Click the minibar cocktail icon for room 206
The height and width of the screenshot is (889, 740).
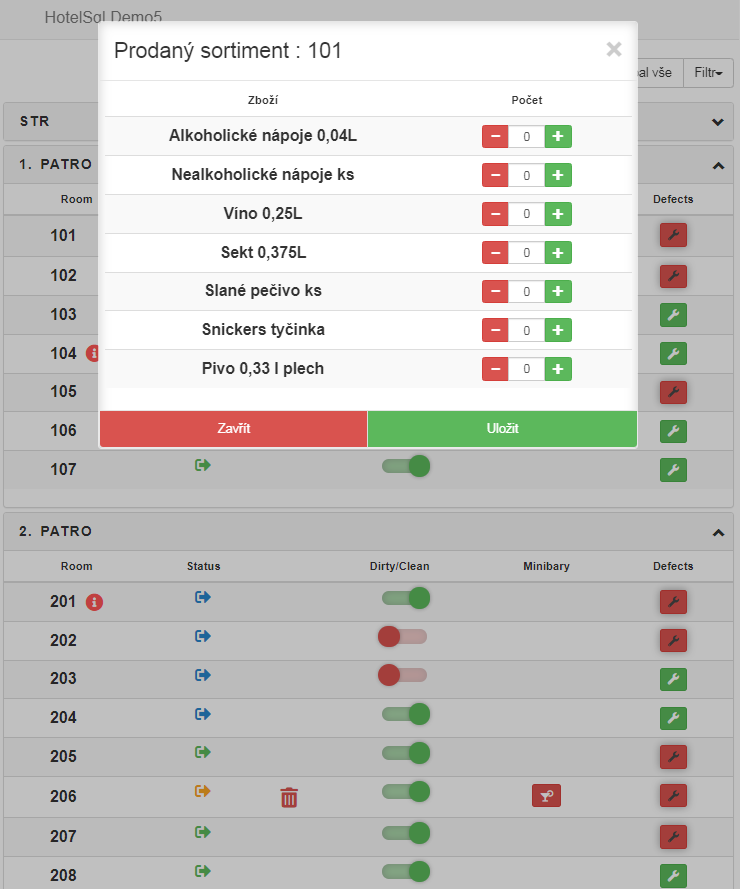point(546,796)
